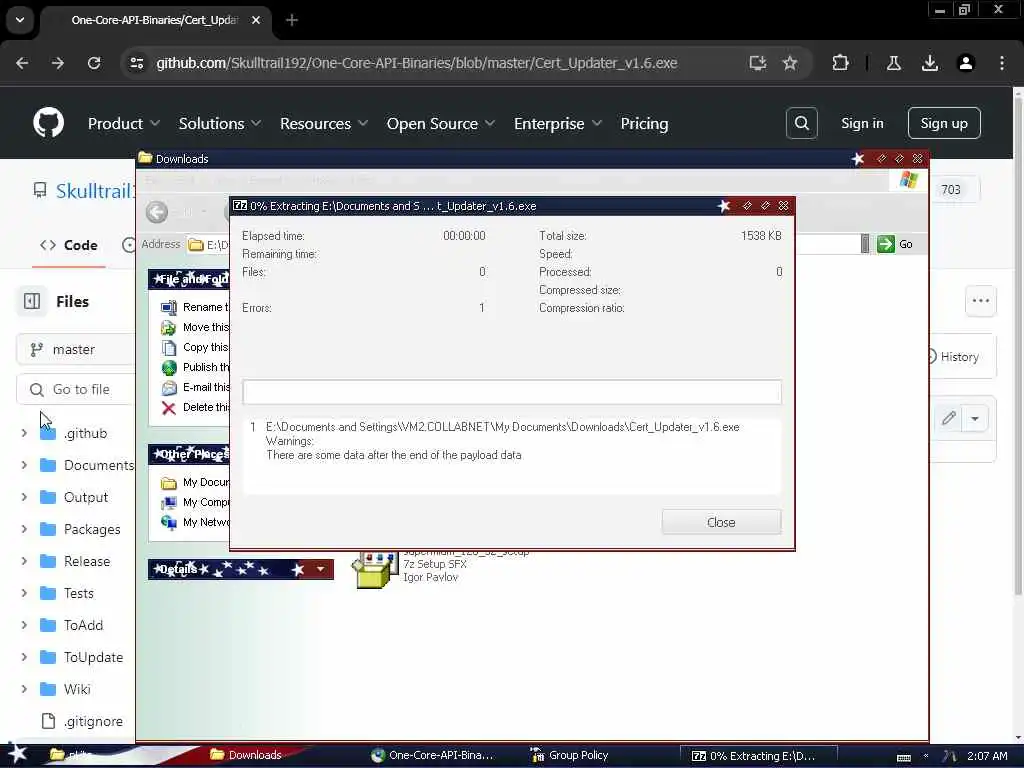Click Start button star on taskbar
1024x768 pixels.
(17, 754)
